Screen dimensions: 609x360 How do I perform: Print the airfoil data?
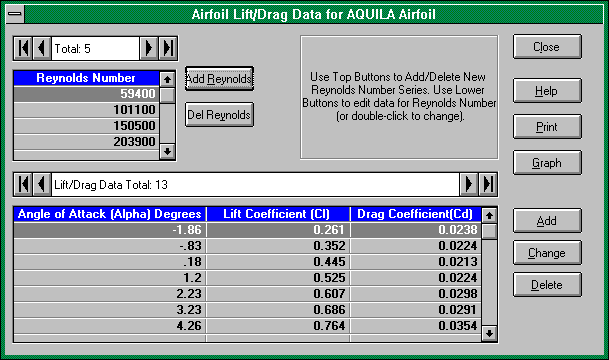(x=547, y=127)
